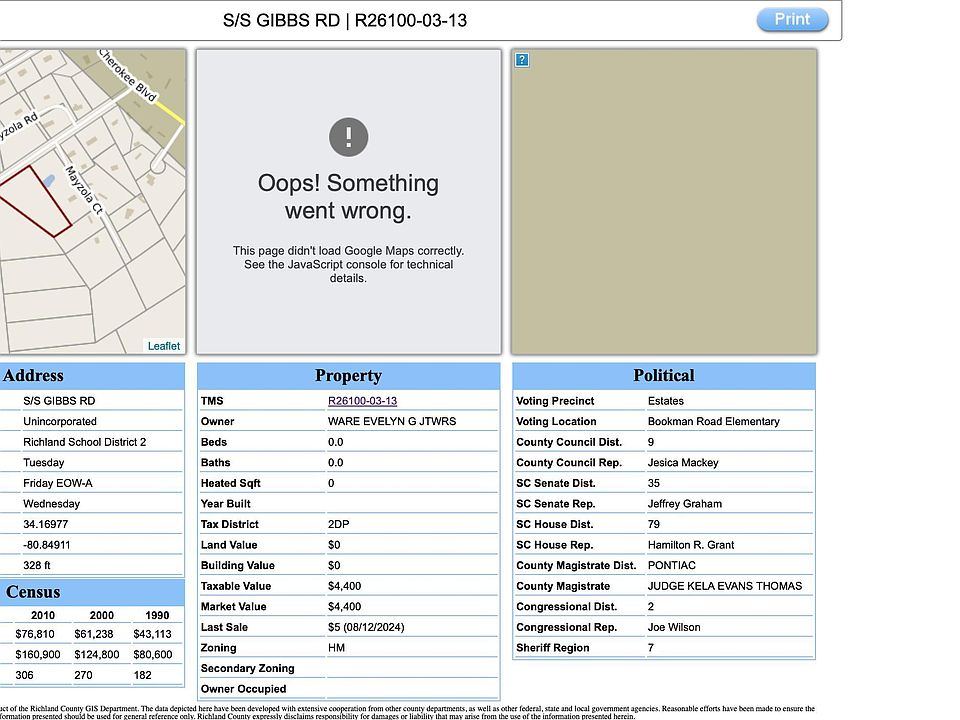The image size is (960, 720).
Task: Click the census value $124,800
Action: pyautogui.click(x=97, y=655)
